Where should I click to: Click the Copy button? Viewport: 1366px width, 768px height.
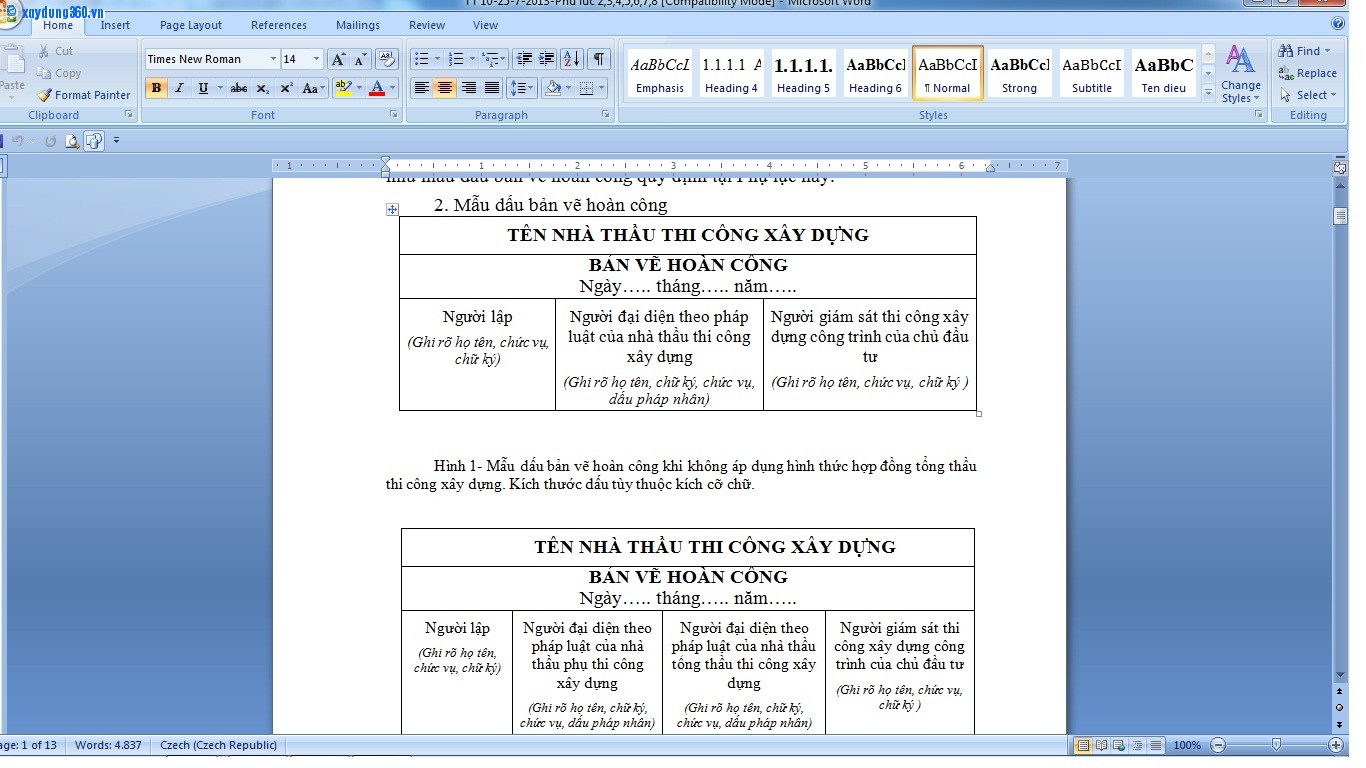click(59, 73)
